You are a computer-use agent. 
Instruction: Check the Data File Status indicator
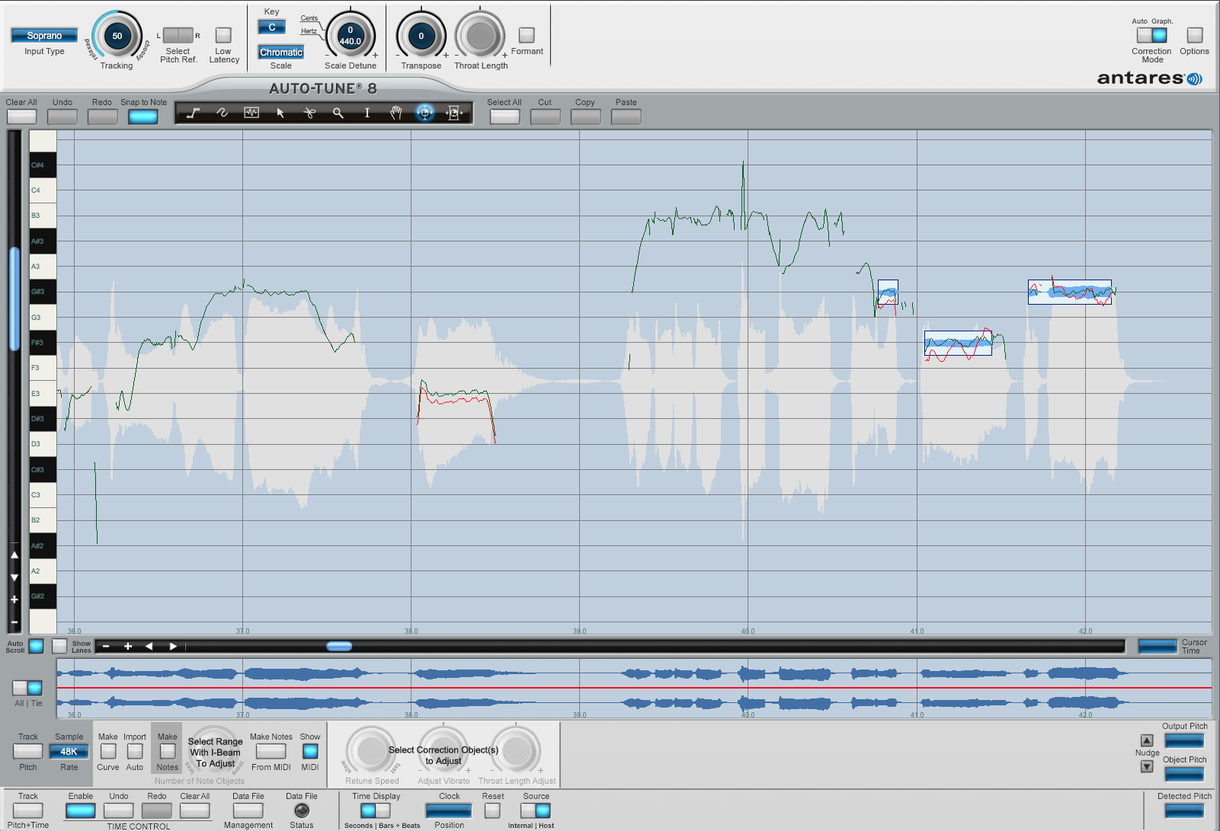coord(301,810)
